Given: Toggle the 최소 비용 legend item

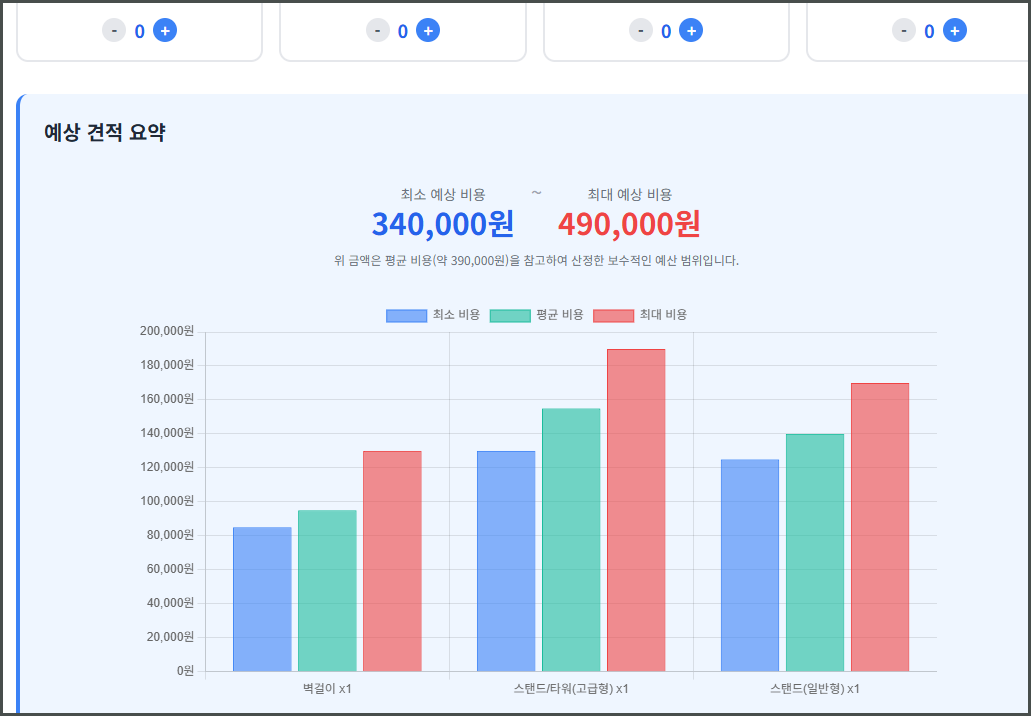Looking at the screenshot, I should pos(433,315).
